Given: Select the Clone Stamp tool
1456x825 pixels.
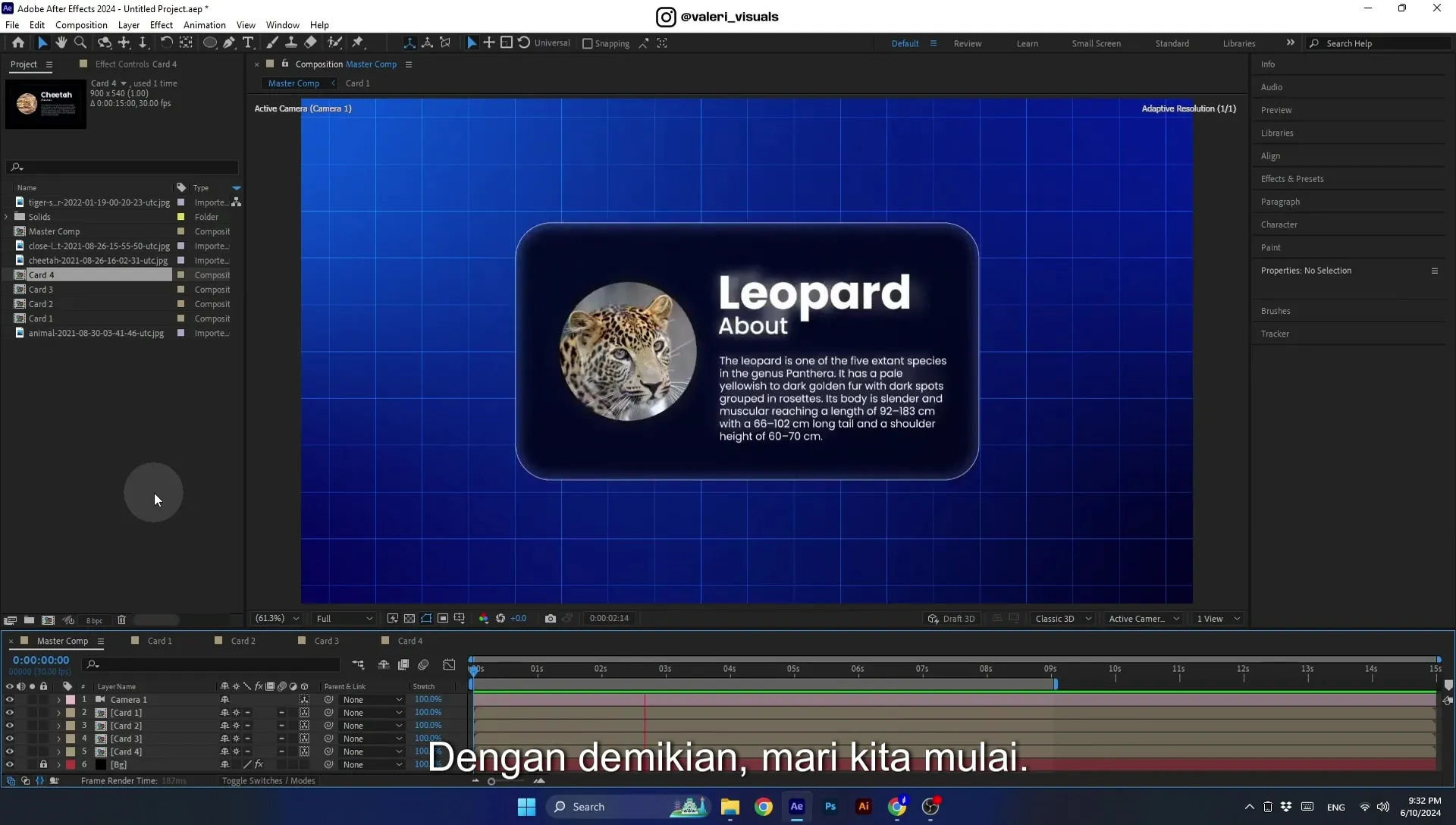Looking at the screenshot, I should pyautogui.click(x=291, y=43).
